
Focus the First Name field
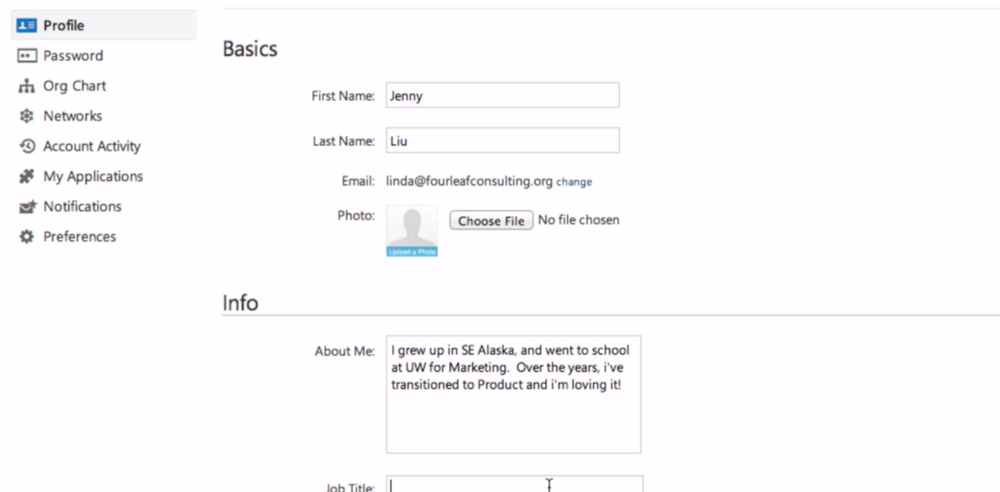pyautogui.click(x=502, y=96)
